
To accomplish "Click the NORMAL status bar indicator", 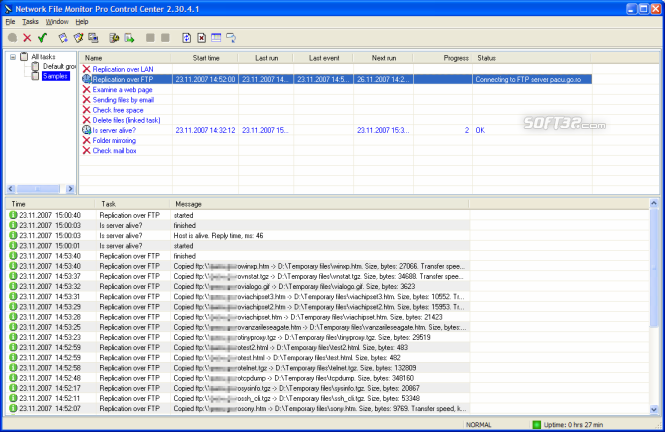I will (479, 424).
